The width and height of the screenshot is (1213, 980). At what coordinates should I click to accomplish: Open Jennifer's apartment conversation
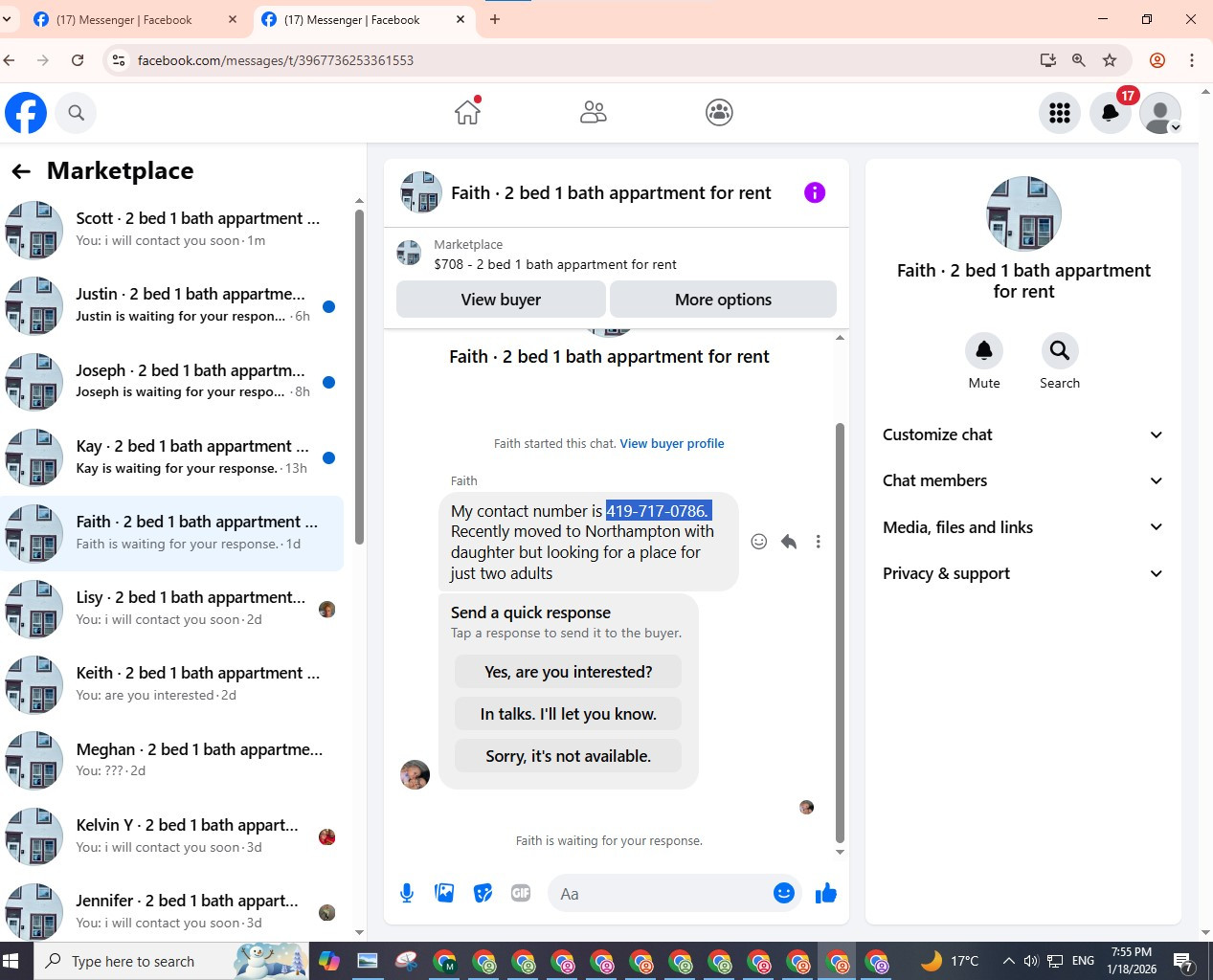pos(172,911)
